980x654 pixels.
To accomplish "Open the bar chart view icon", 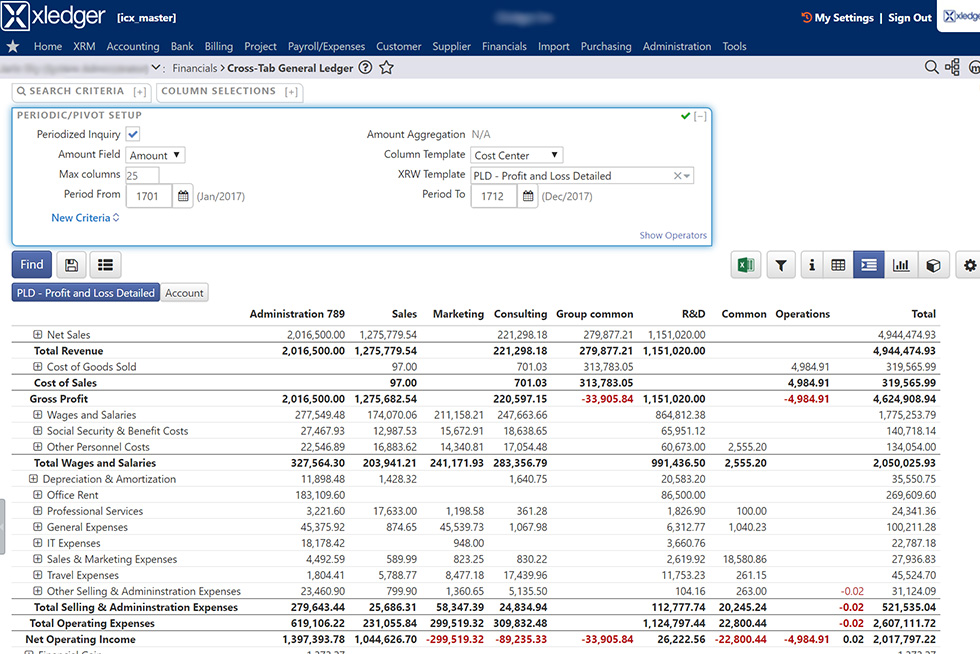I will click(900, 264).
